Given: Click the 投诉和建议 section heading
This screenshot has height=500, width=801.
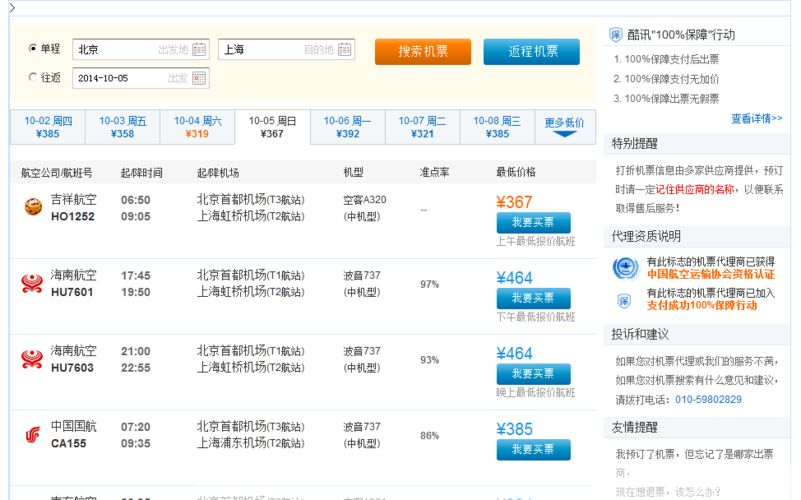Looking at the screenshot, I should coord(640,335).
